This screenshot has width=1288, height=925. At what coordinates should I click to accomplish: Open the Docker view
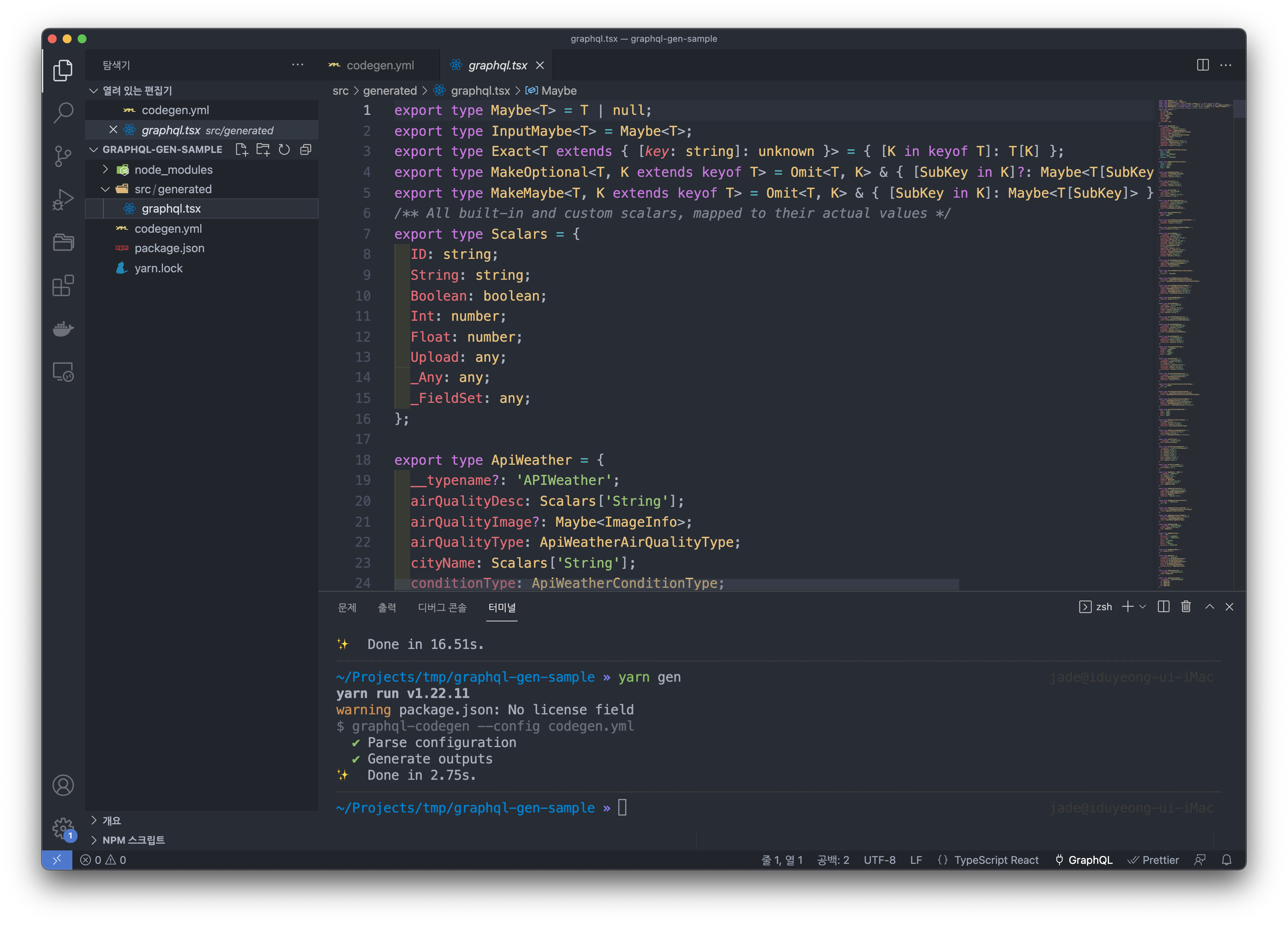(x=63, y=329)
